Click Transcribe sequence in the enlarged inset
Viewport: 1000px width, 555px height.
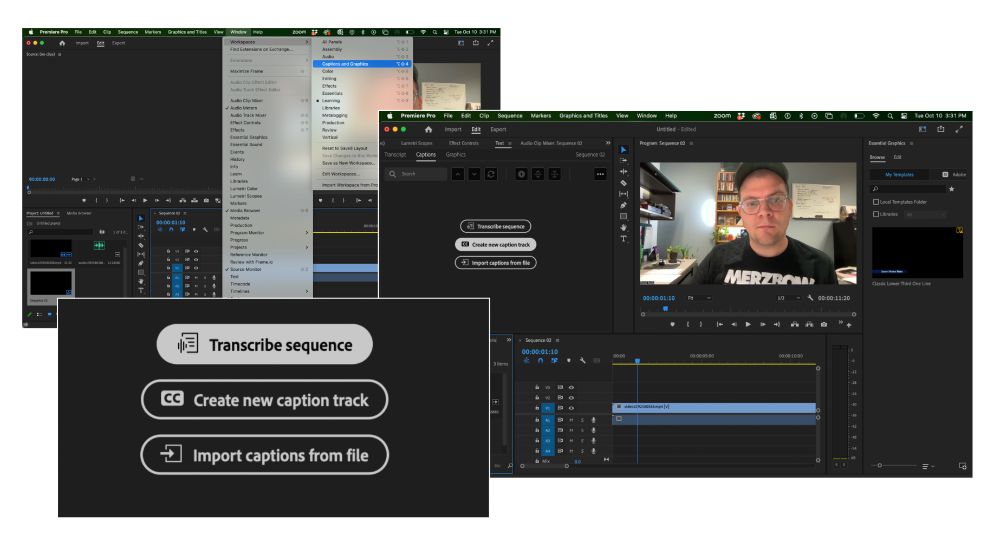click(265, 344)
